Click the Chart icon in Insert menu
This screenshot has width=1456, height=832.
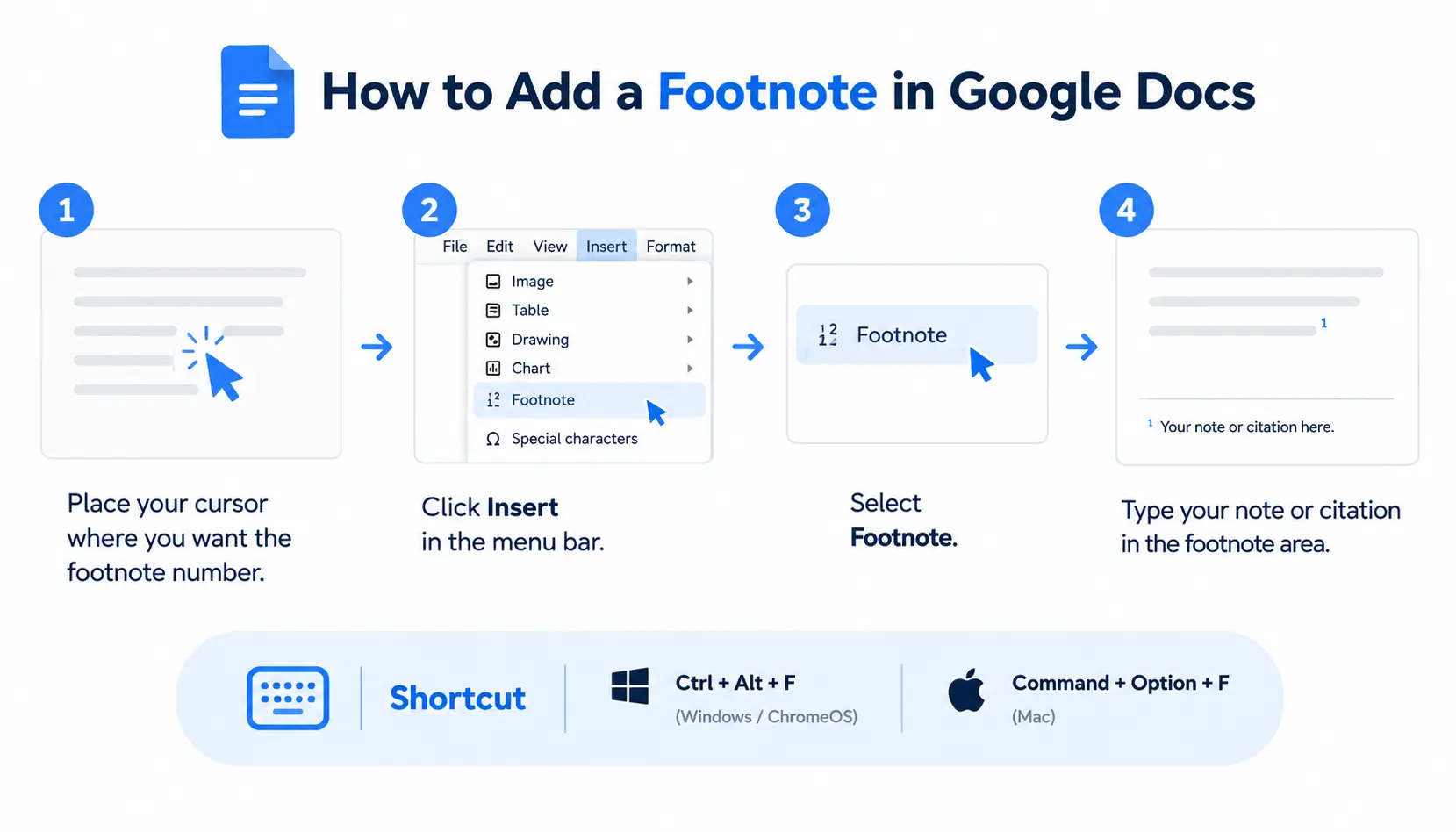[x=493, y=368]
